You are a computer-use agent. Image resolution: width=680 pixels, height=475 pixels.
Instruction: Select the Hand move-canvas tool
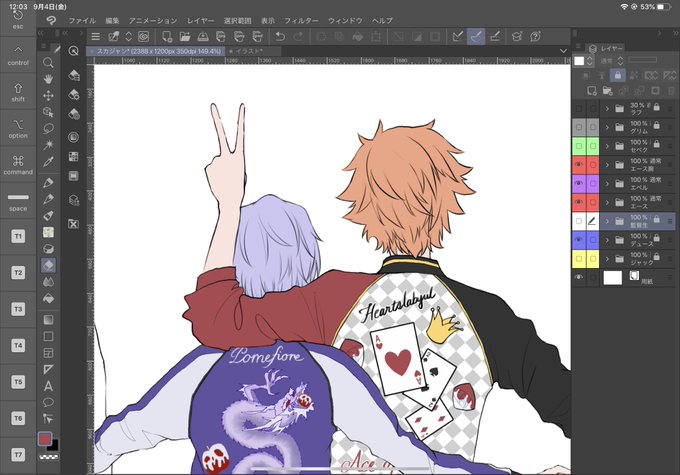click(48, 79)
